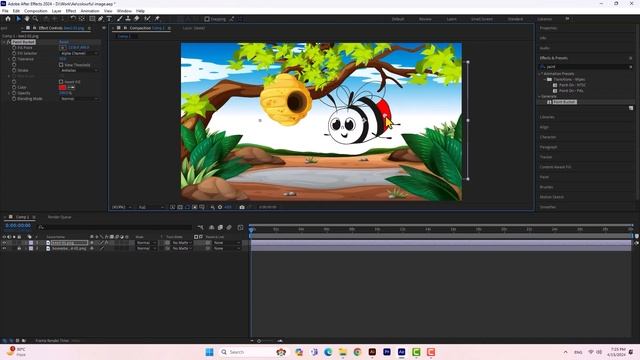This screenshot has width=640, height=360.
Task: Enable the View Threshold checkbox
Action: [x=61, y=65]
